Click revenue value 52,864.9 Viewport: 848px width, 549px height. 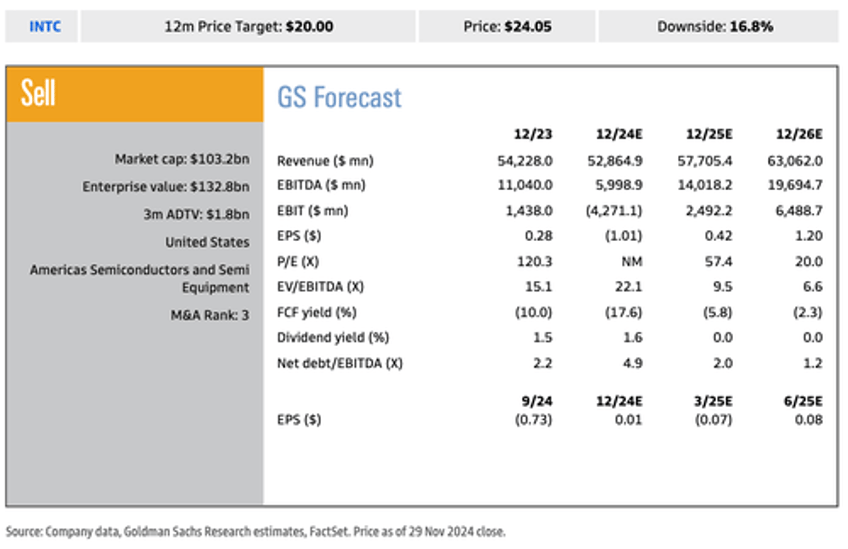pyautogui.click(x=614, y=161)
